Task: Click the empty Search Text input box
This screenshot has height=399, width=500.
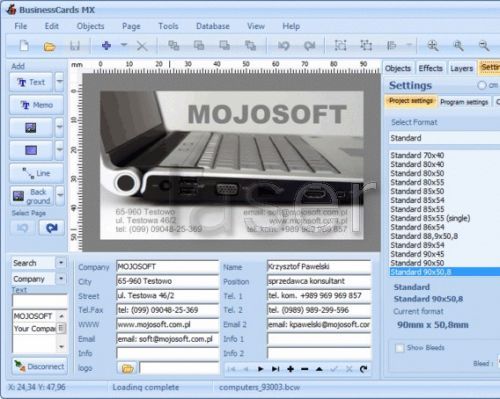Action: click(x=40, y=301)
